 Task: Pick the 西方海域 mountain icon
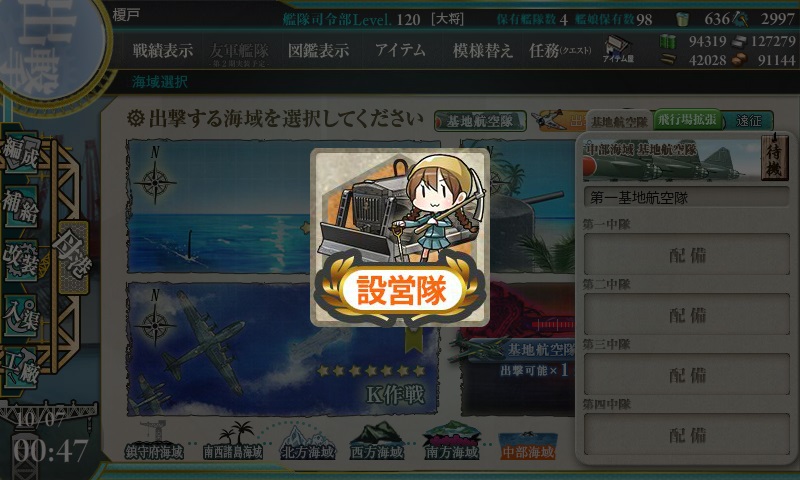pos(377,441)
